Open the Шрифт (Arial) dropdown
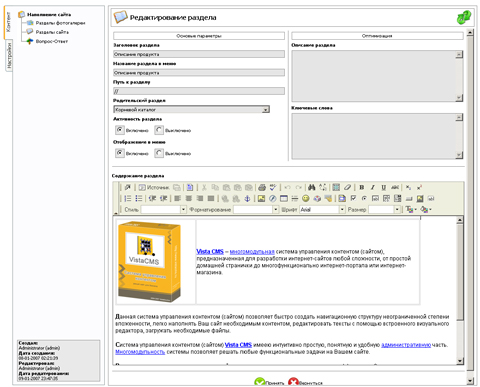 coord(322,209)
